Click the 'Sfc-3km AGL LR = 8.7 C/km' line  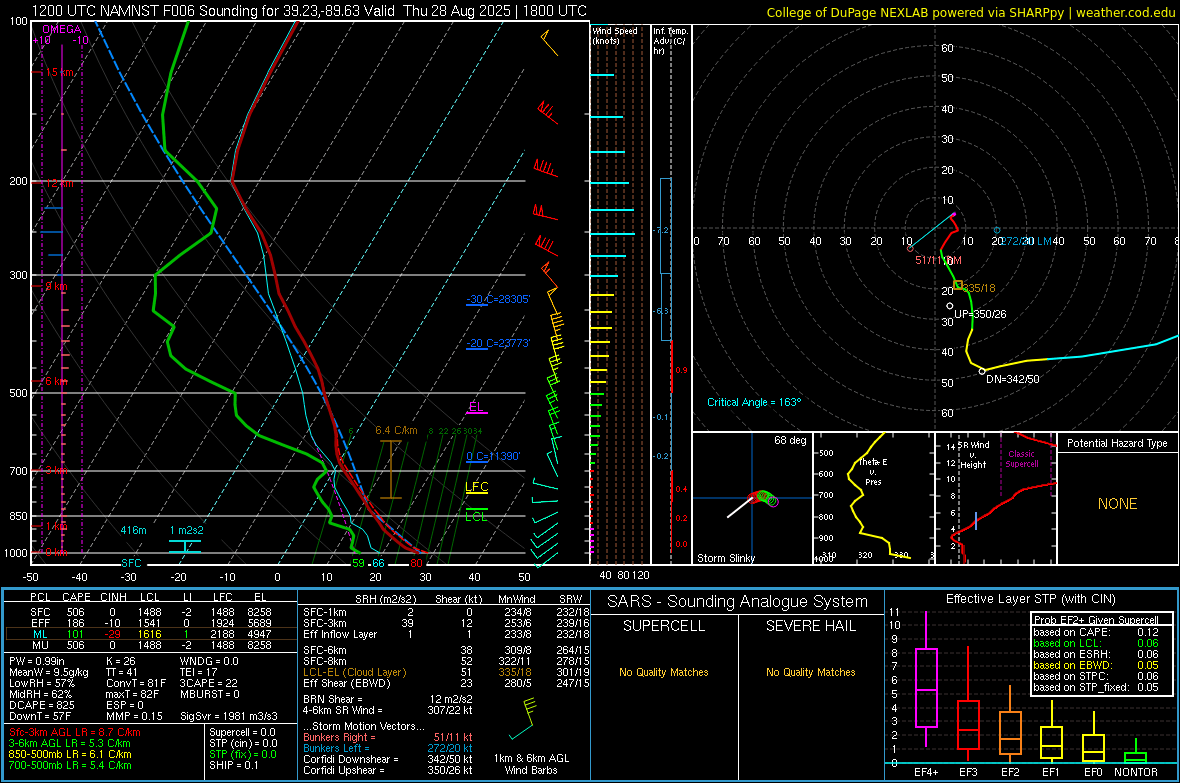point(75,732)
